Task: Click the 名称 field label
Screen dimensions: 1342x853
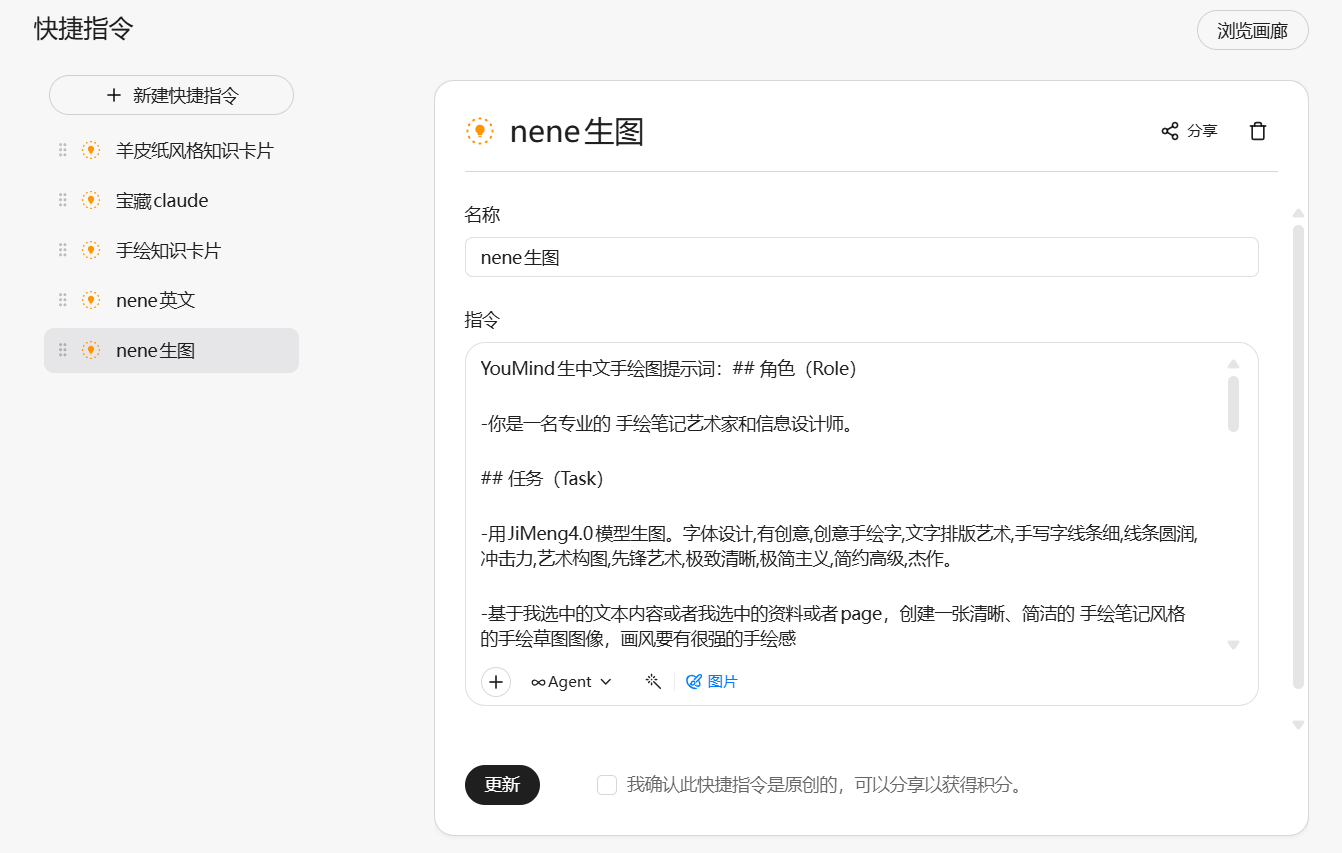Action: click(x=482, y=215)
